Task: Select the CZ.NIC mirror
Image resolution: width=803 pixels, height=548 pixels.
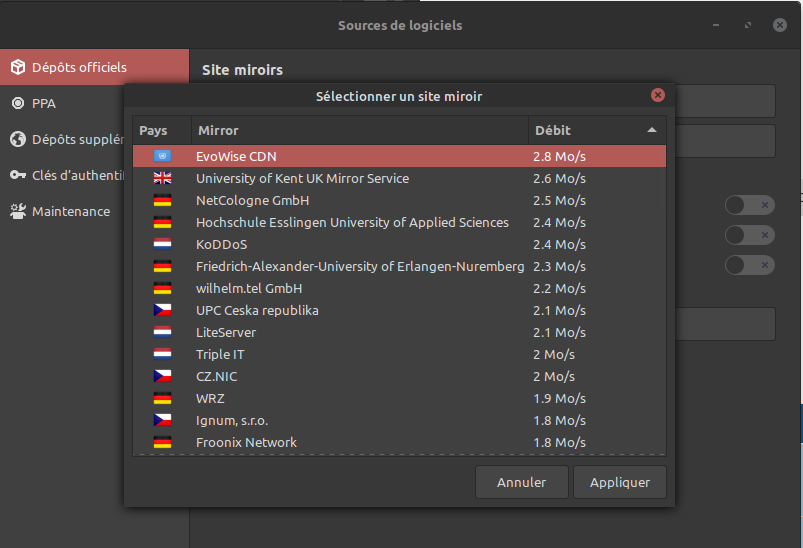Action: pos(399,376)
